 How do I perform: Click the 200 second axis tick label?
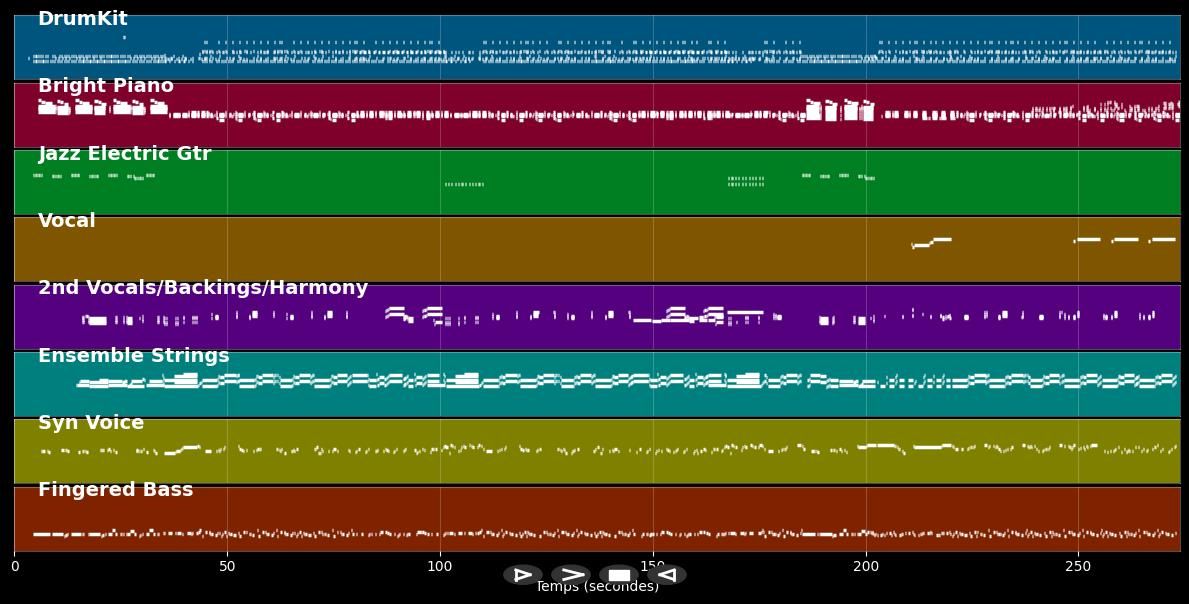(866, 567)
